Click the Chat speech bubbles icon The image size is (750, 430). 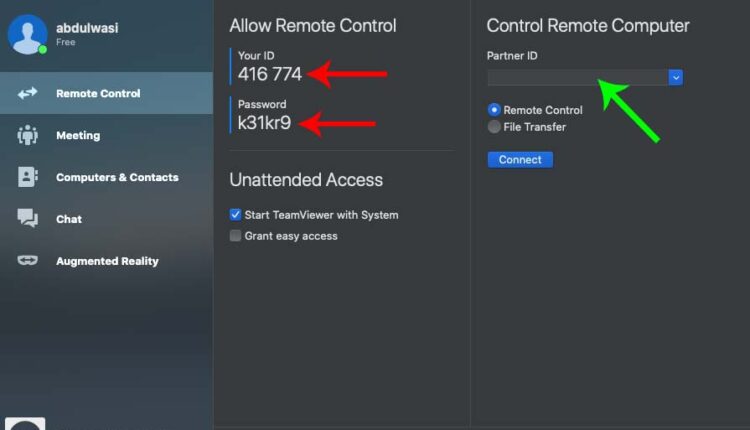point(27,218)
